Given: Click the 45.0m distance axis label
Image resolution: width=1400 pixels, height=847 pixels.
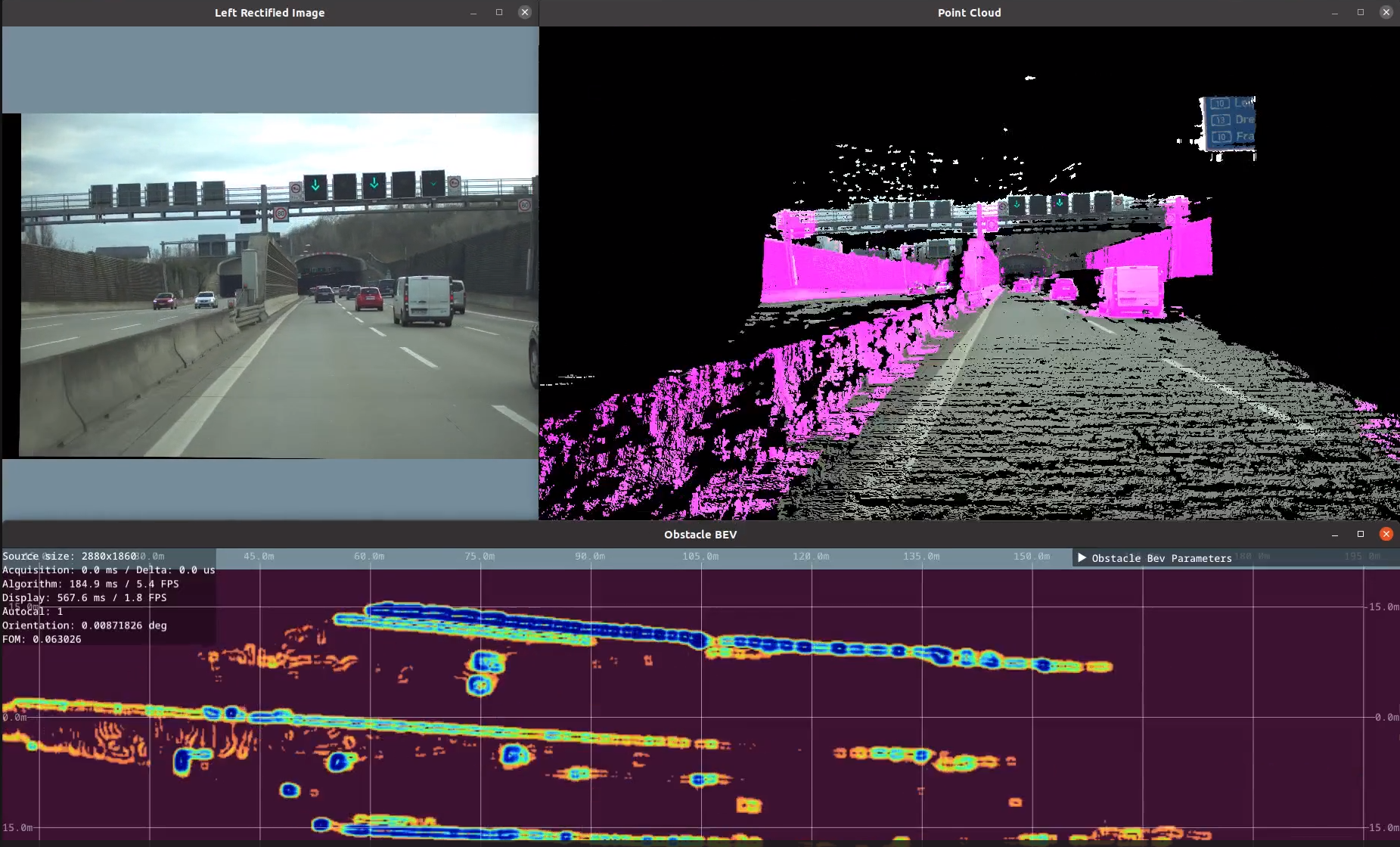Looking at the screenshot, I should click(259, 556).
